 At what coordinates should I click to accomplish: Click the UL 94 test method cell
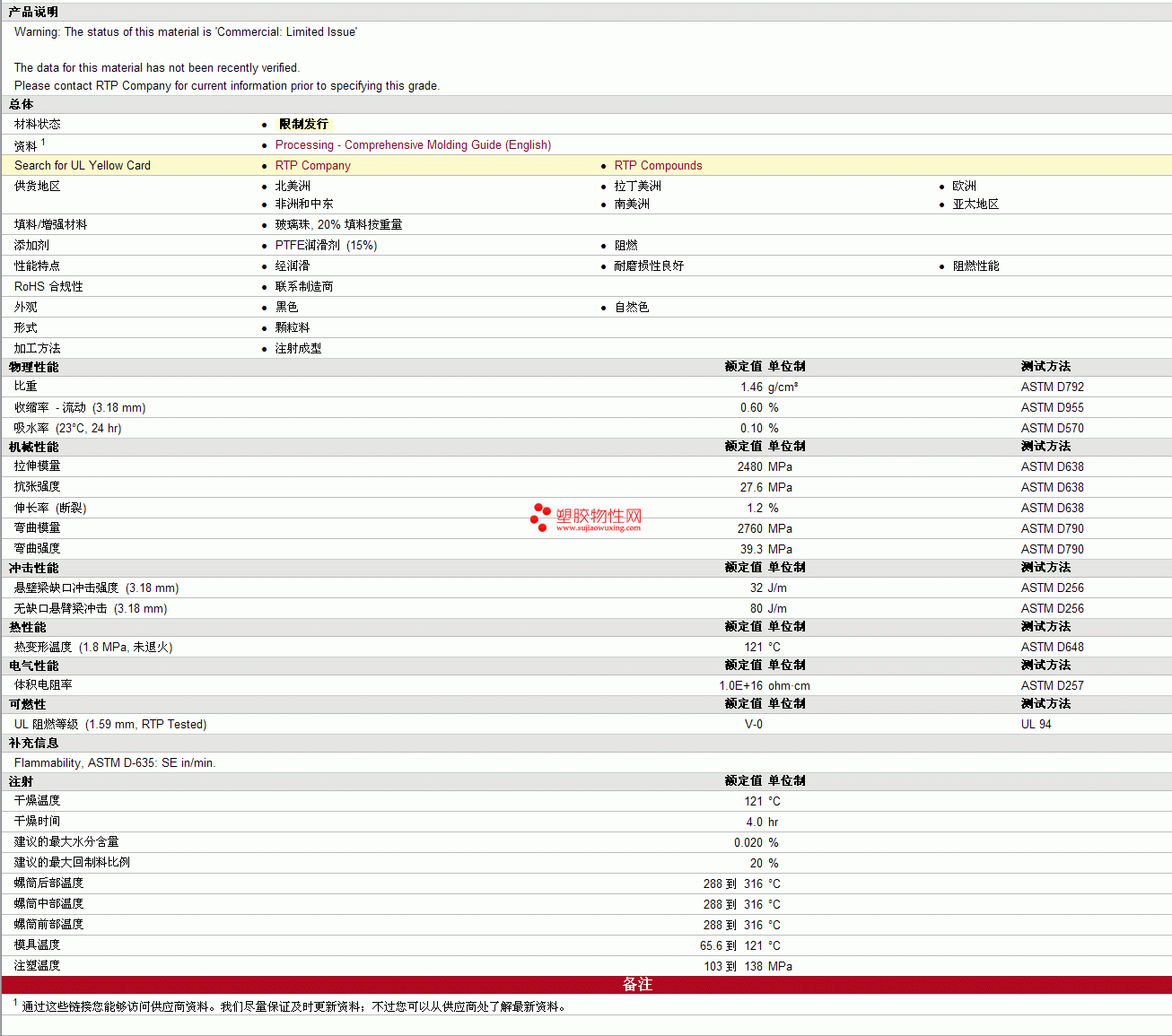coord(1036,724)
